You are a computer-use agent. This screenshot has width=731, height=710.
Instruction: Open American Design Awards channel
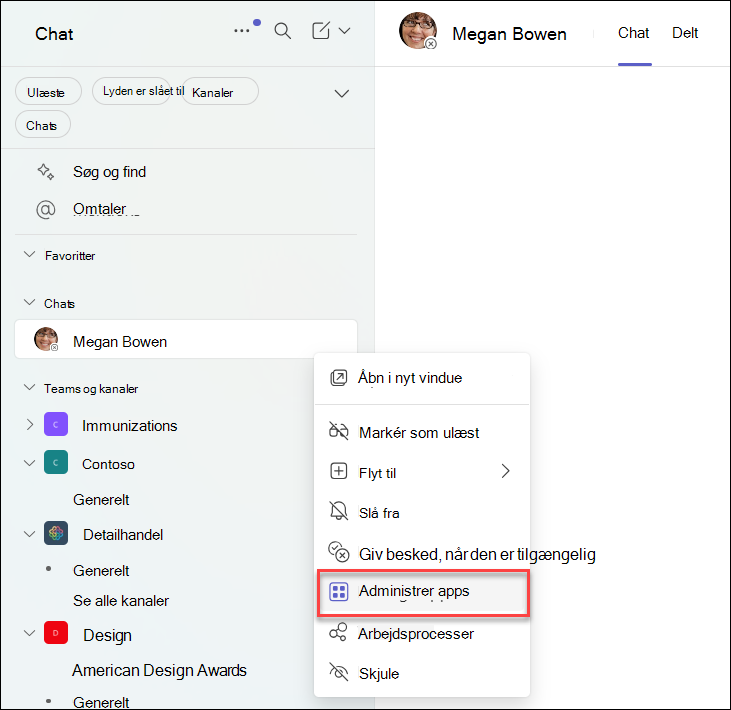159,670
